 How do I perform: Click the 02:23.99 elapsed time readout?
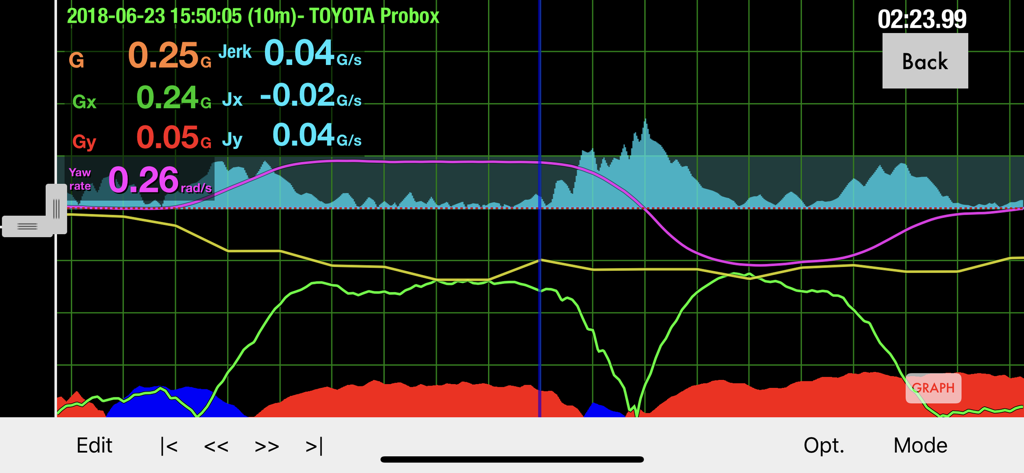pyautogui.click(x=921, y=19)
